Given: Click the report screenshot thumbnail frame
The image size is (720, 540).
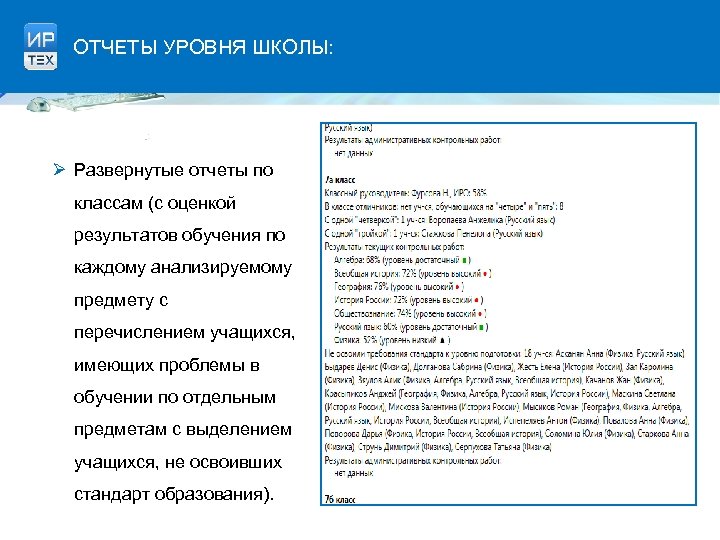Looking at the screenshot, I should click(508, 314).
